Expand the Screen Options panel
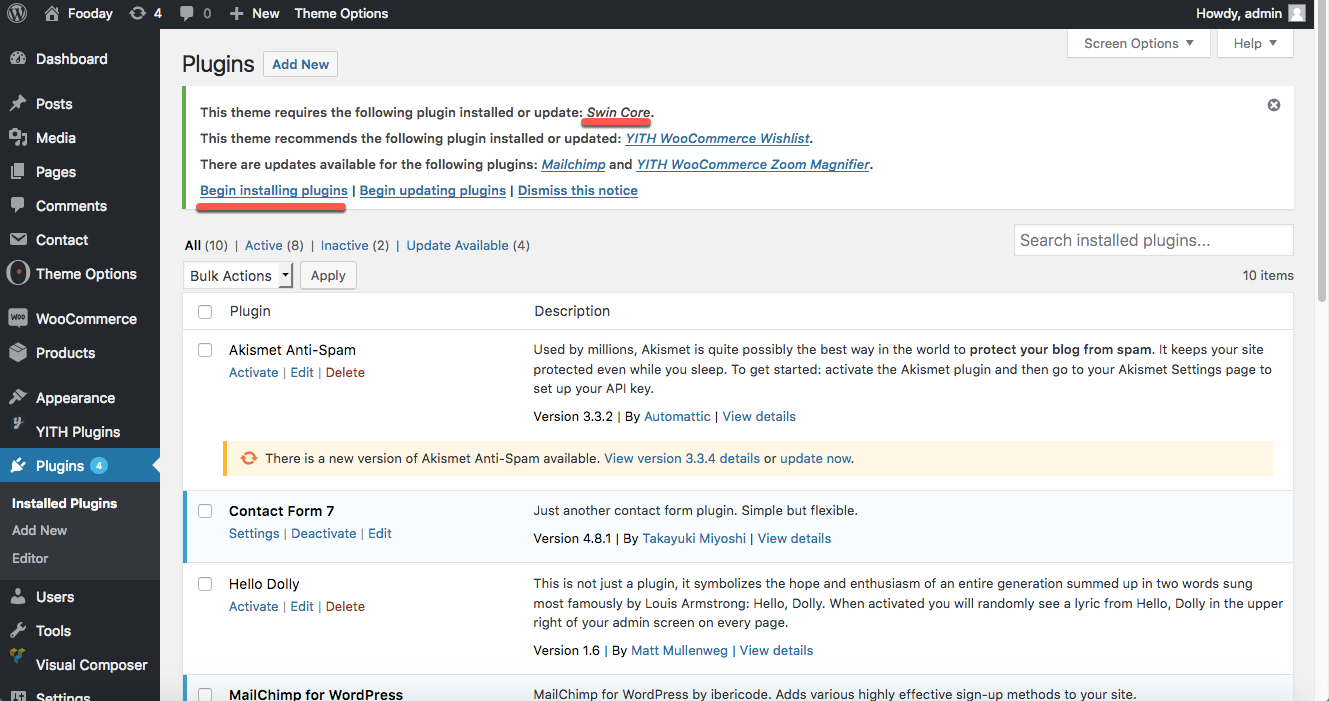This screenshot has width=1329, height=701. 1139,44
